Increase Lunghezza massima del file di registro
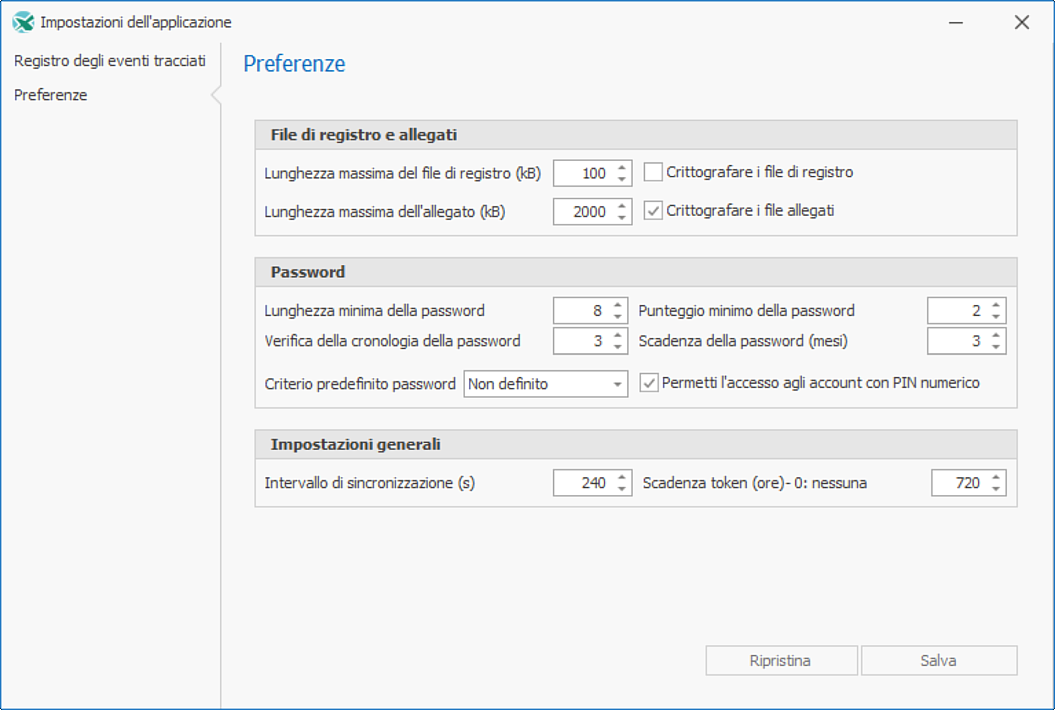This screenshot has height=710, width=1055. tap(622, 168)
